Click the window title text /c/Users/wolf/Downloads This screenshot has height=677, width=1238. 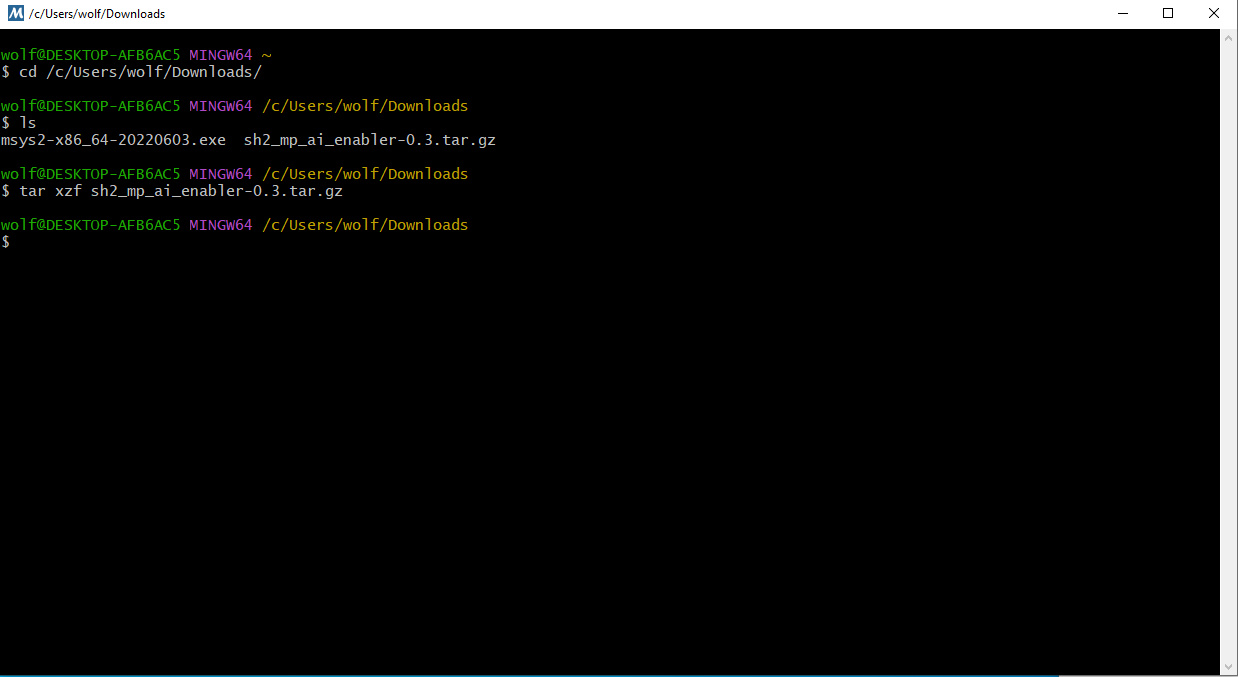tap(97, 14)
